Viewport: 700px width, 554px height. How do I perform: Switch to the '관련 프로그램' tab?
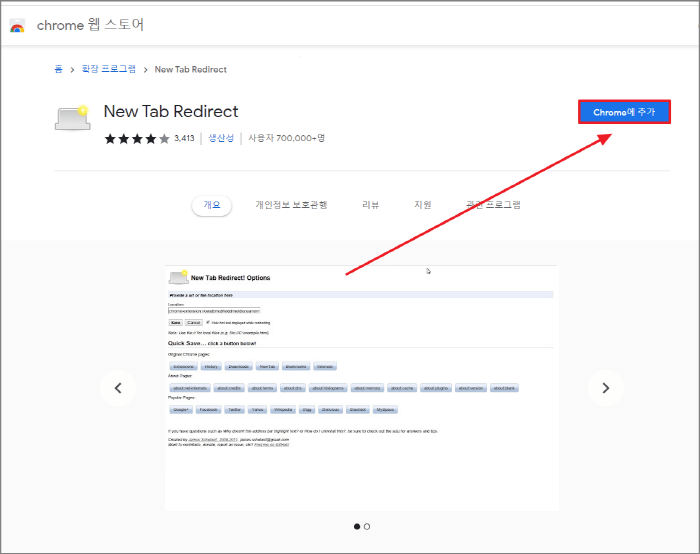(493, 205)
